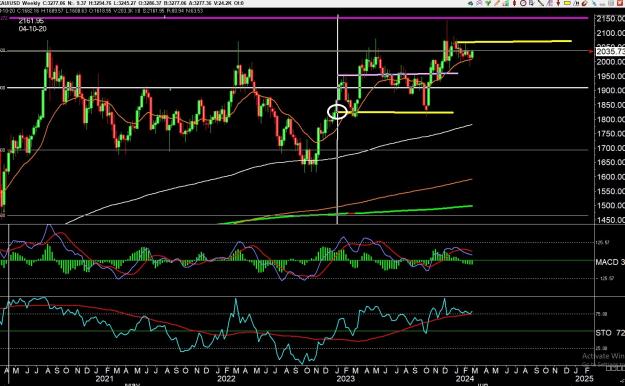The image size is (625, 386).
Task: Select the yellow rectangle drawing tool icon
Action: (x=567, y=3)
